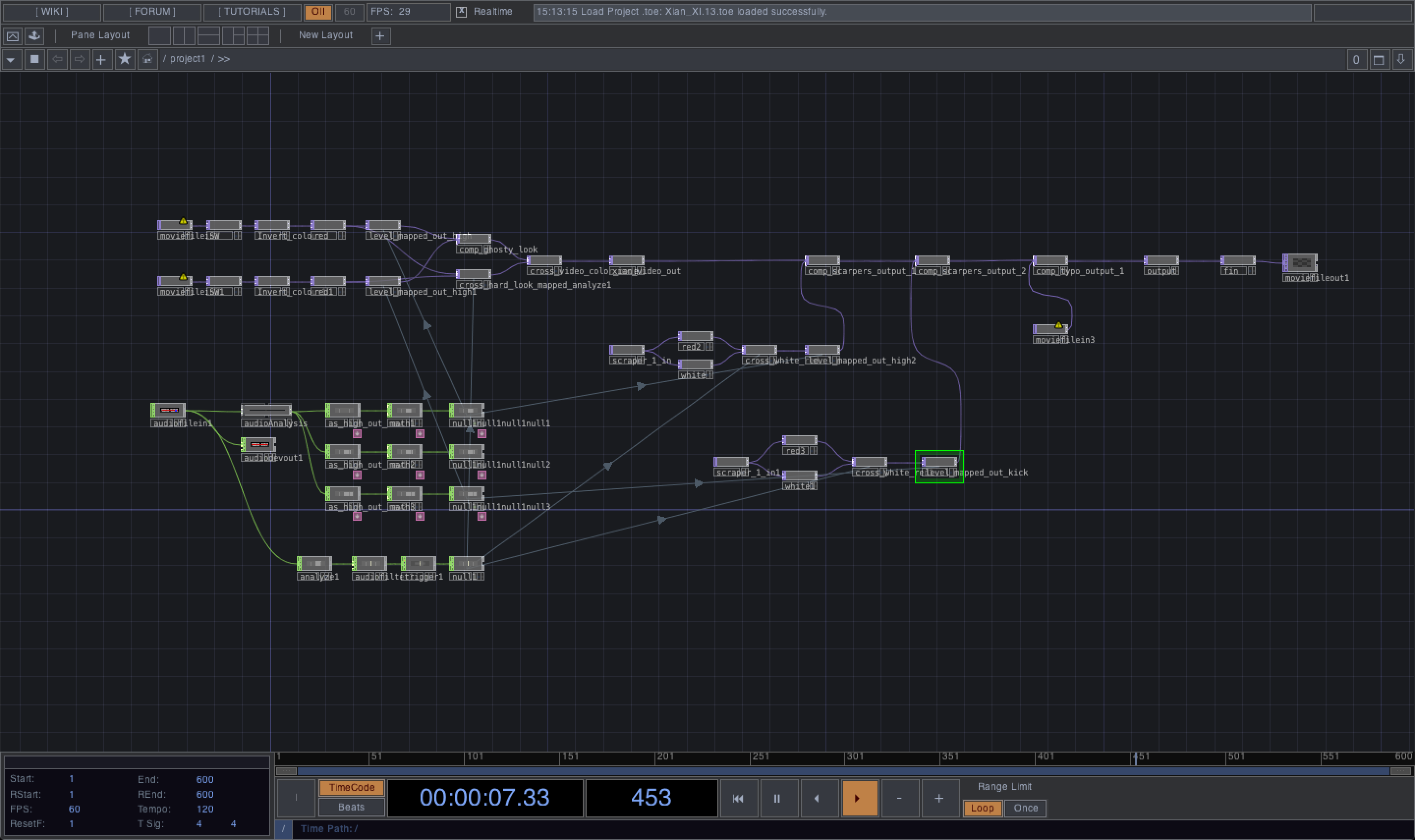
Task: Open the WIKI link
Action: (x=52, y=12)
